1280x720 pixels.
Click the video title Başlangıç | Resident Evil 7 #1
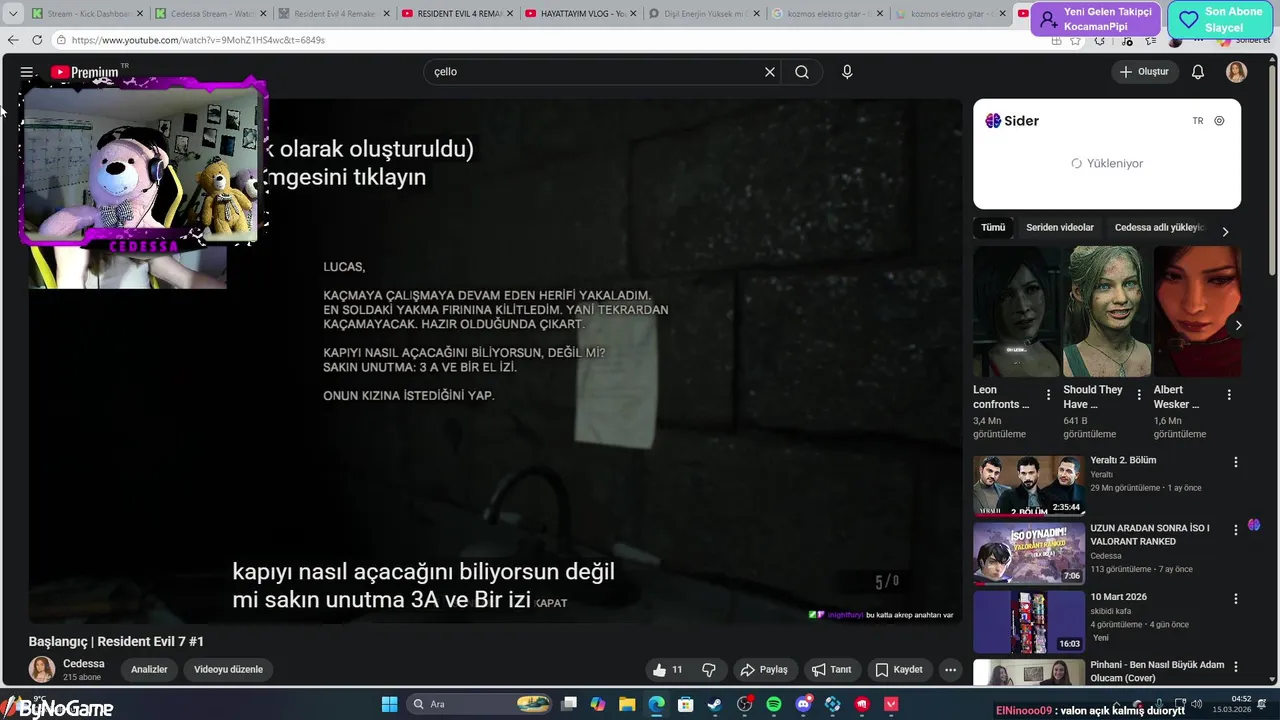click(x=116, y=642)
